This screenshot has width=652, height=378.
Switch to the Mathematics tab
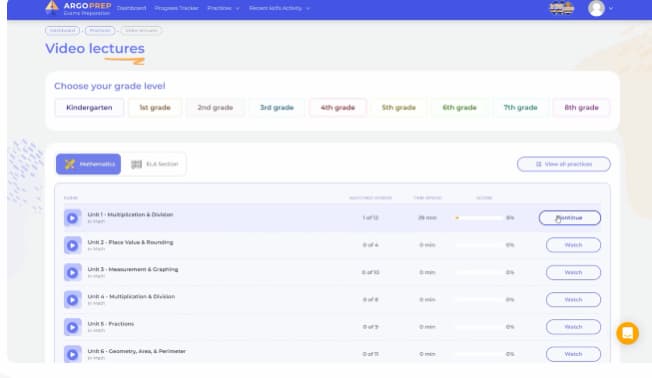(89, 164)
